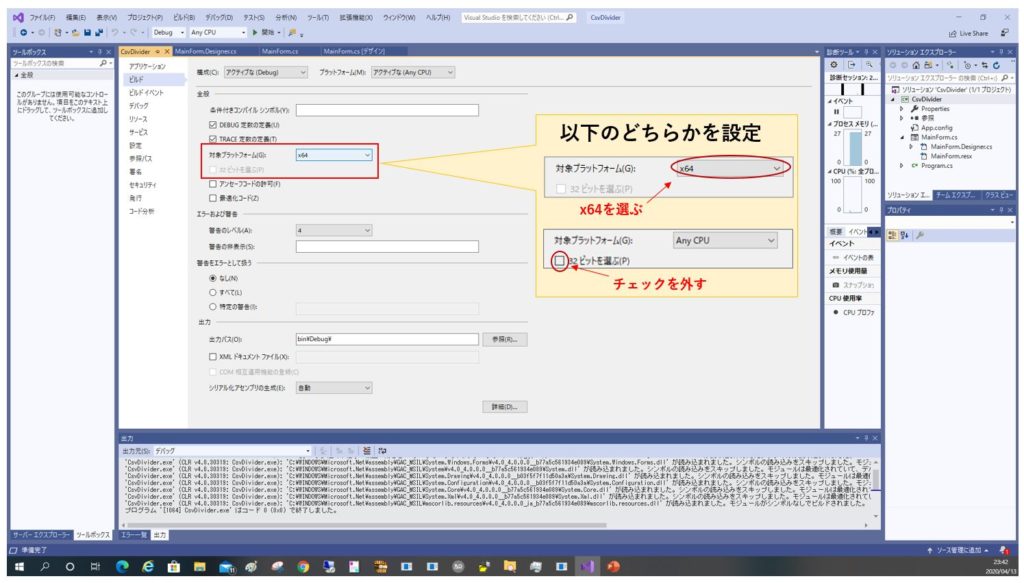The image size is (1024, 583).
Task: Select the Signing (署名) settings page
Action: [135, 172]
